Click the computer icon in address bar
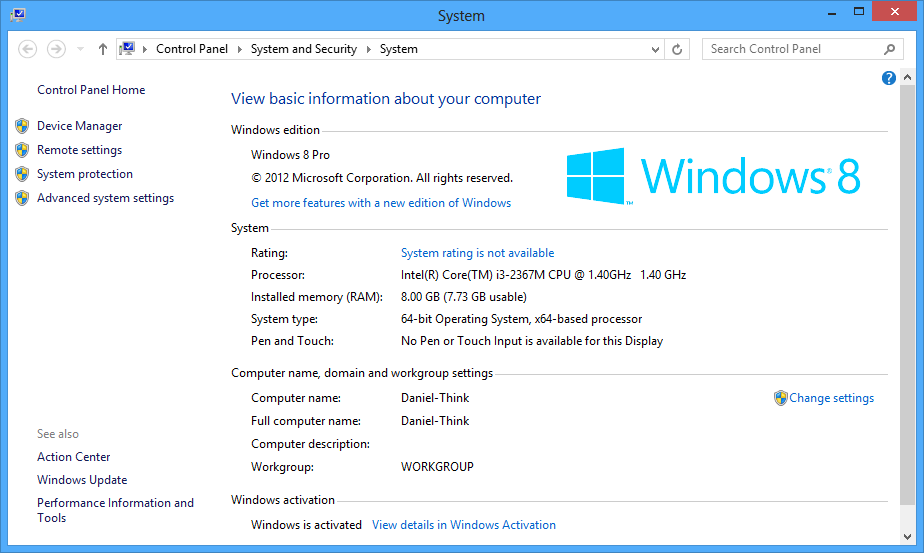The image size is (924, 553). [127, 48]
